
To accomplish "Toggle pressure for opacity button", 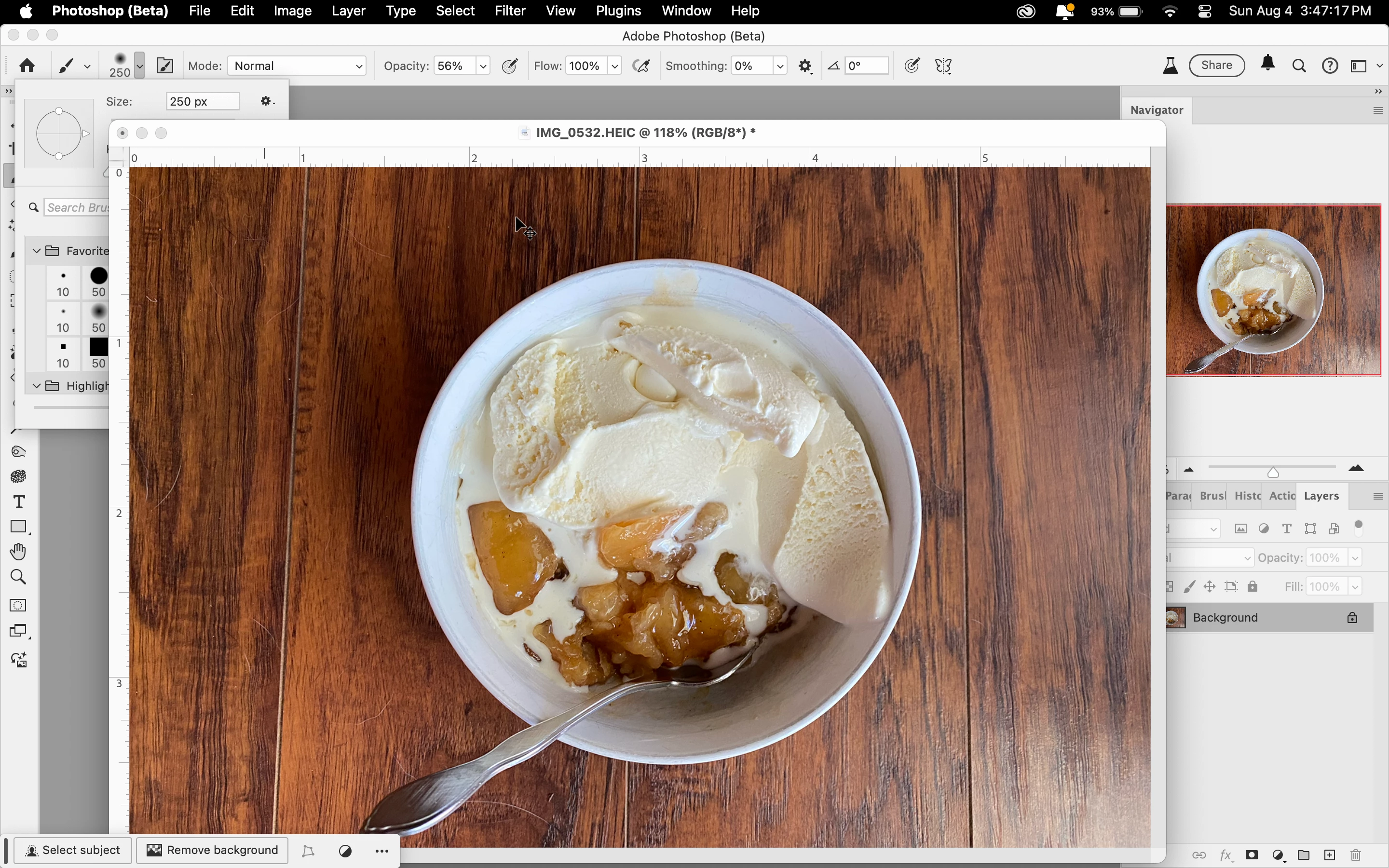I will point(510,67).
